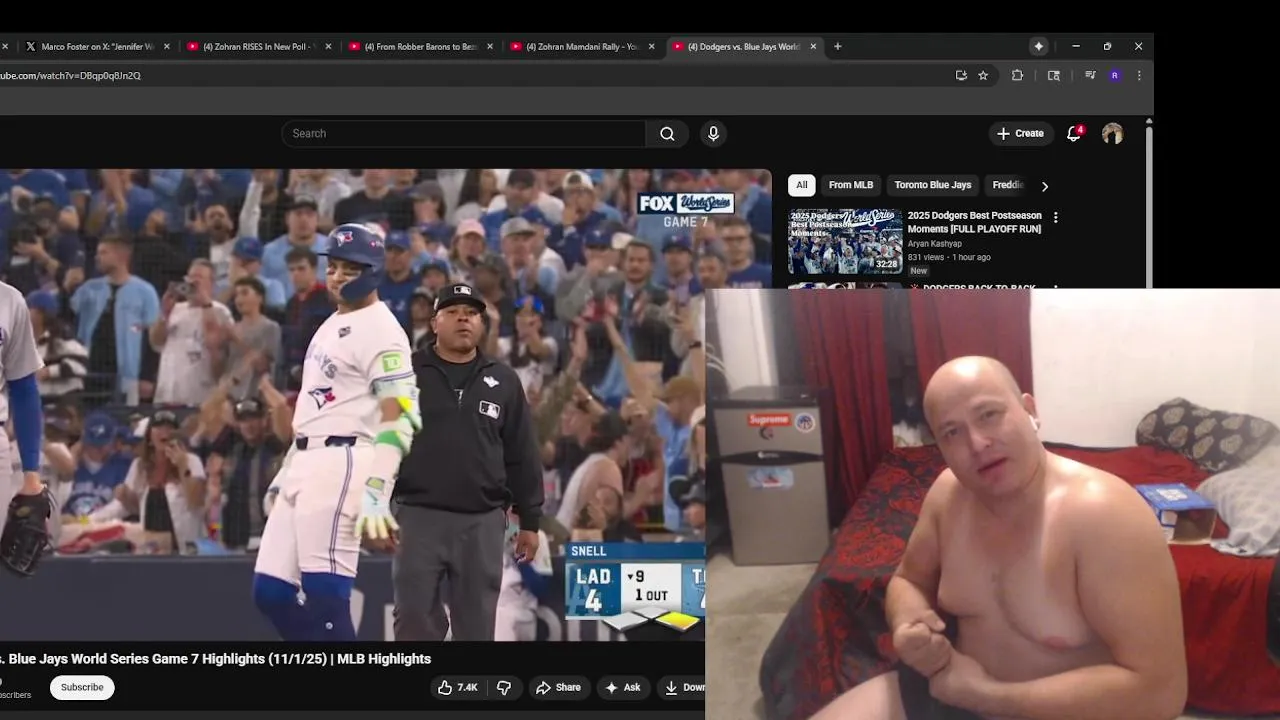The height and width of the screenshot is (720, 1280).
Task: Open 2025 Dodgers Best Postseason Moments thumbnail
Action: (845, 241)
